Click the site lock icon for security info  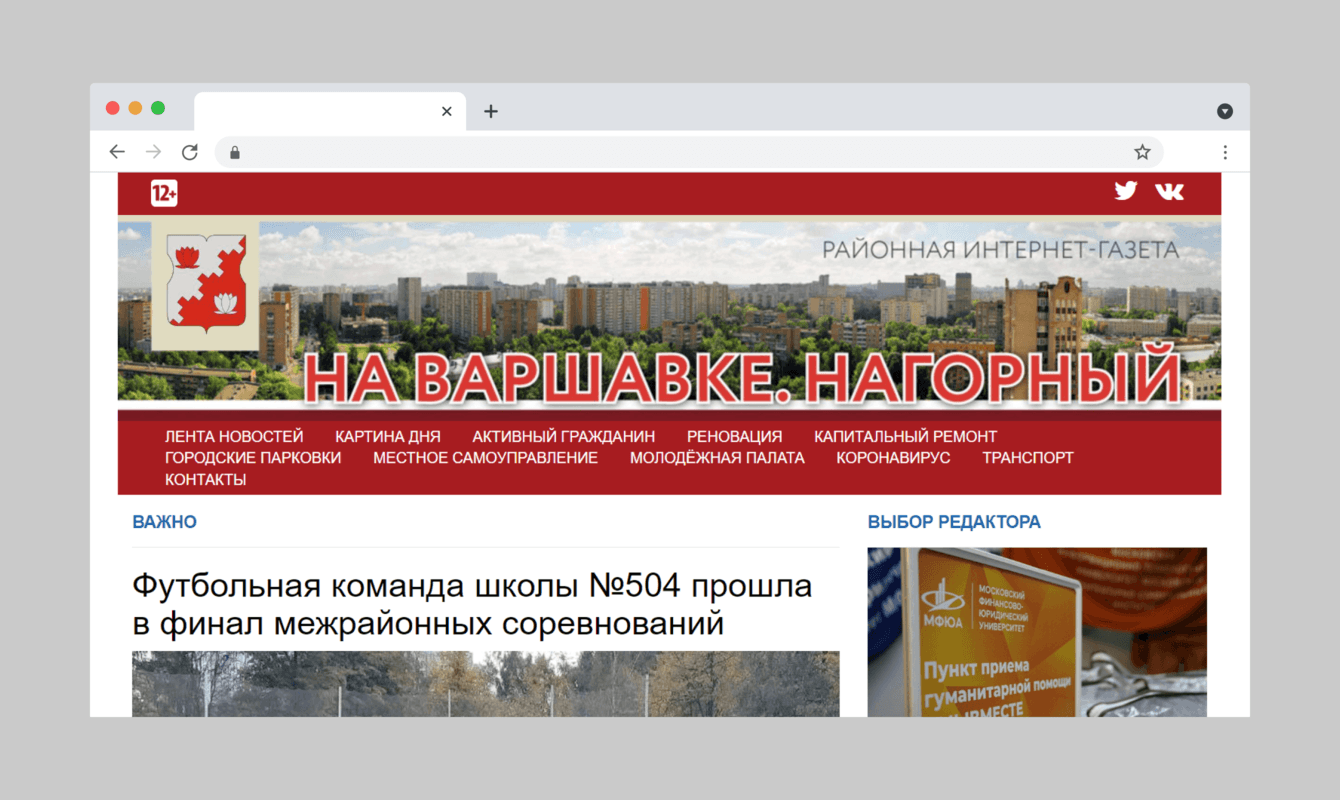click(x=234, y=152)
